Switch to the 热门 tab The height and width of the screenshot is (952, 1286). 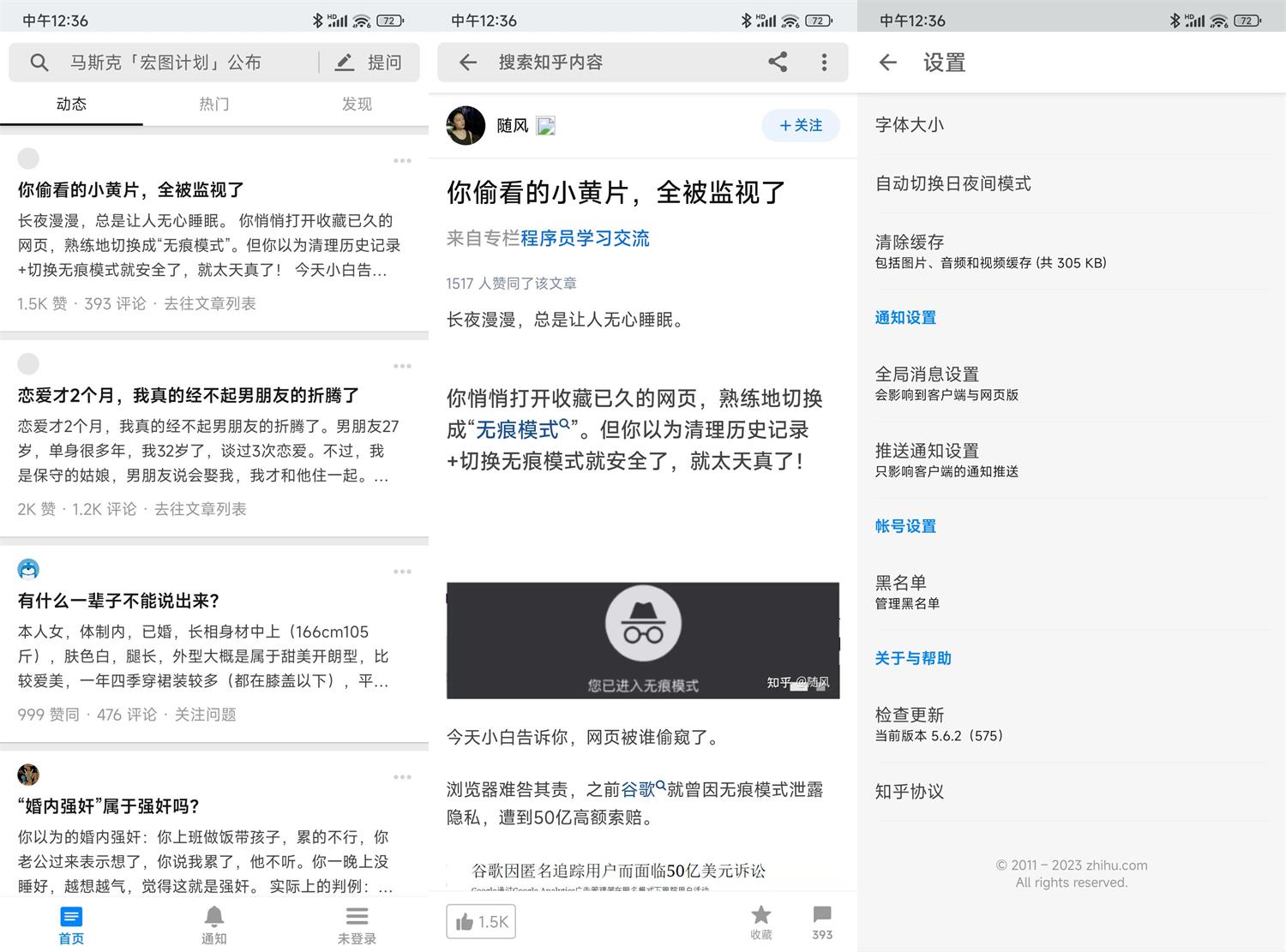[213, 104]
